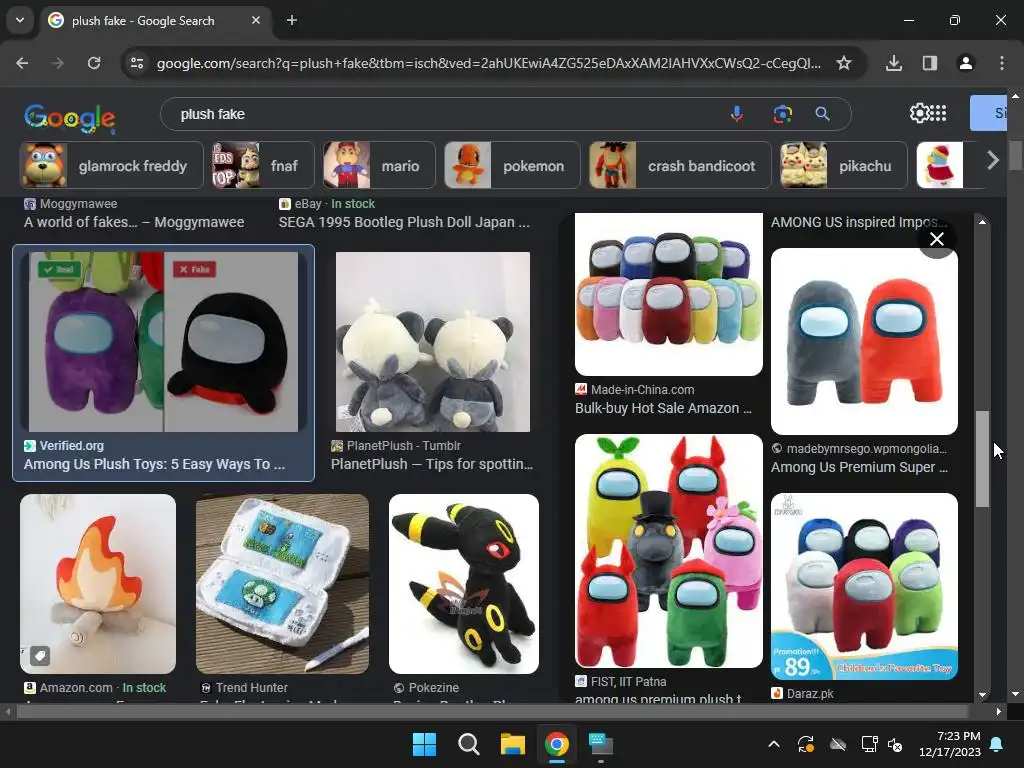
Task: Bookmark this page with the star icon
Action: coord(844,63)
